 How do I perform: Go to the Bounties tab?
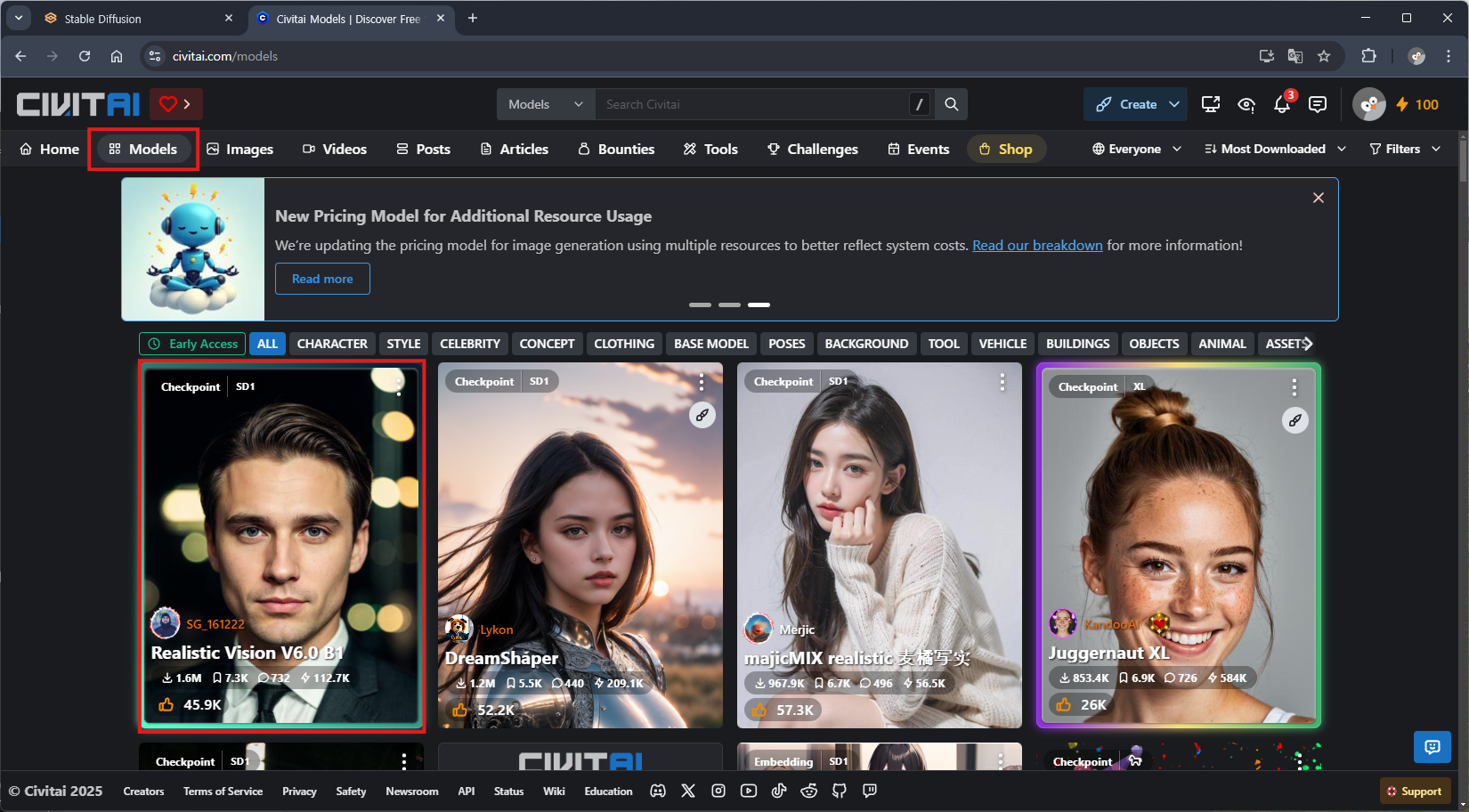616,149
